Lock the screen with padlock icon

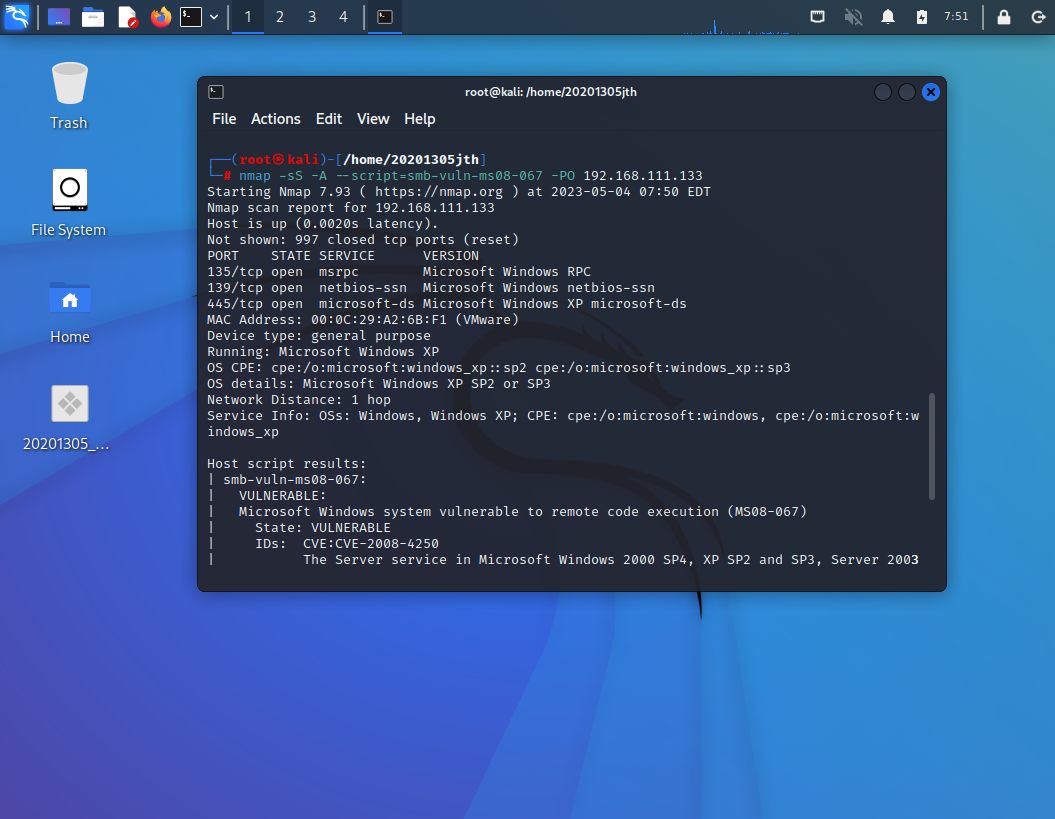[x=1004, y=17]
